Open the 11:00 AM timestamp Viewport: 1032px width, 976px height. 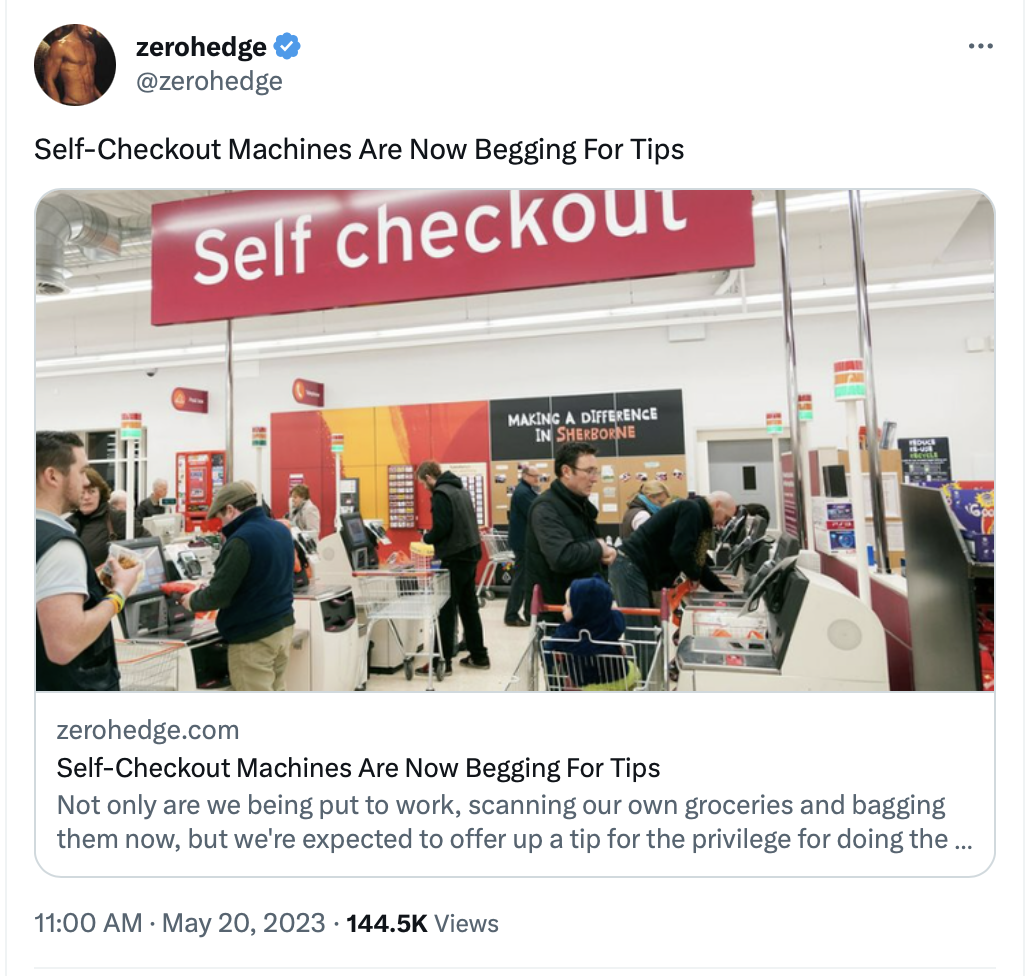88,923
